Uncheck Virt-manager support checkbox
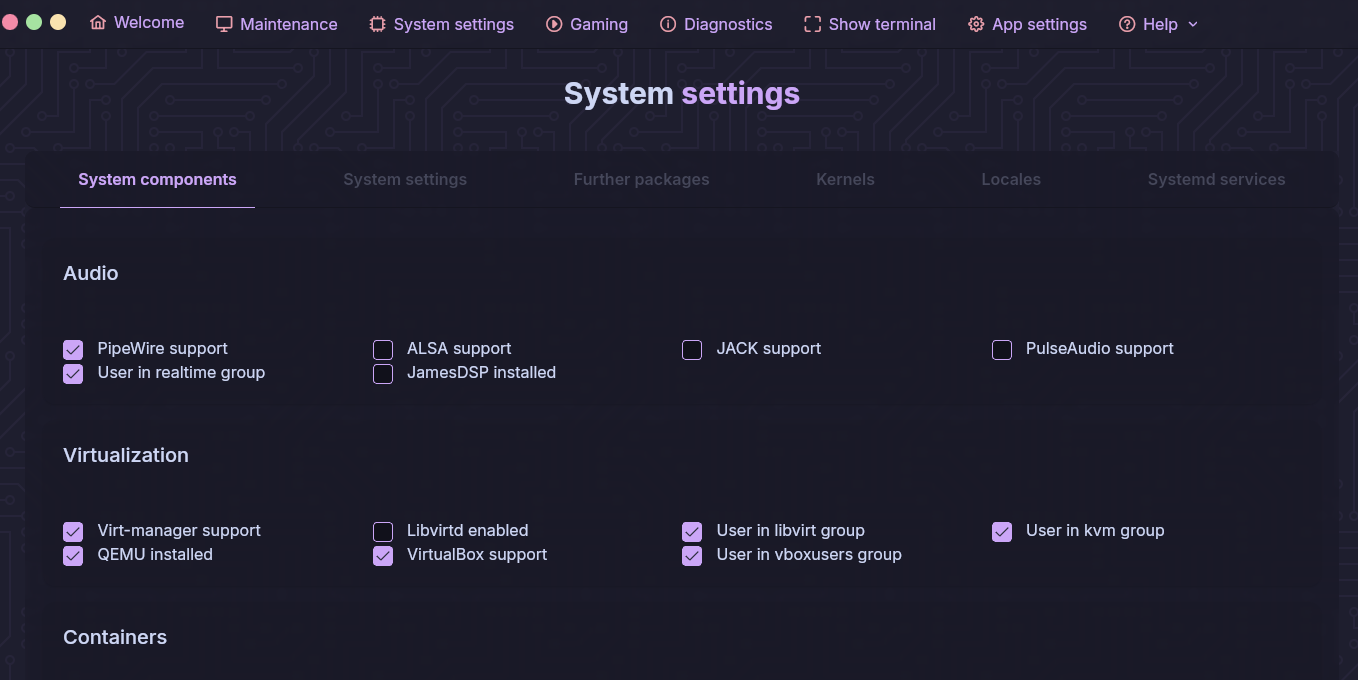Viewport: 1358px width, 680px height. coord(73,531)
